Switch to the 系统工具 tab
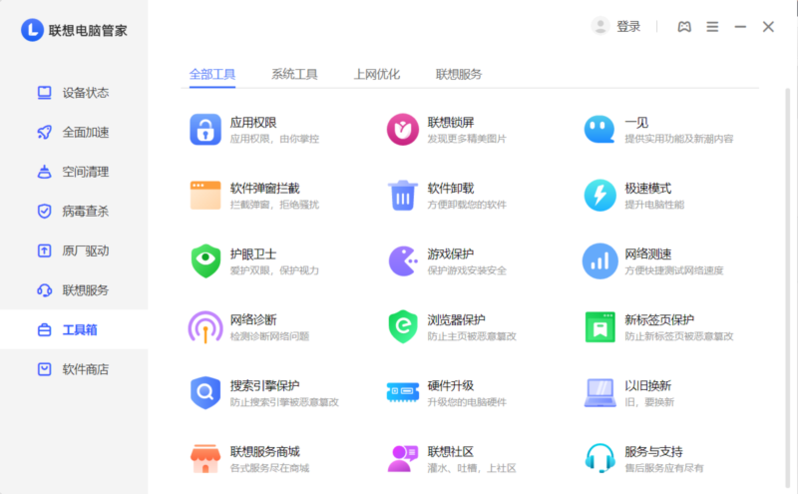Viewport: 798px width, 494px height. click(x=294, y=74)
